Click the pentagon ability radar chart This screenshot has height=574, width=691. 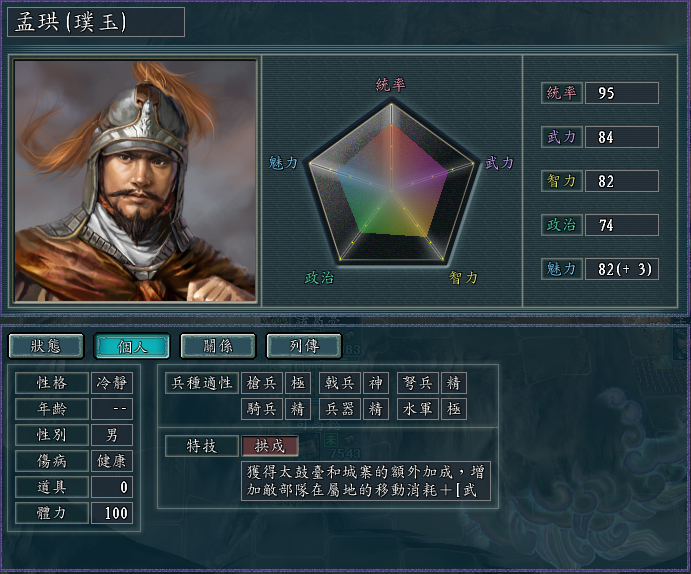point(391,182)
